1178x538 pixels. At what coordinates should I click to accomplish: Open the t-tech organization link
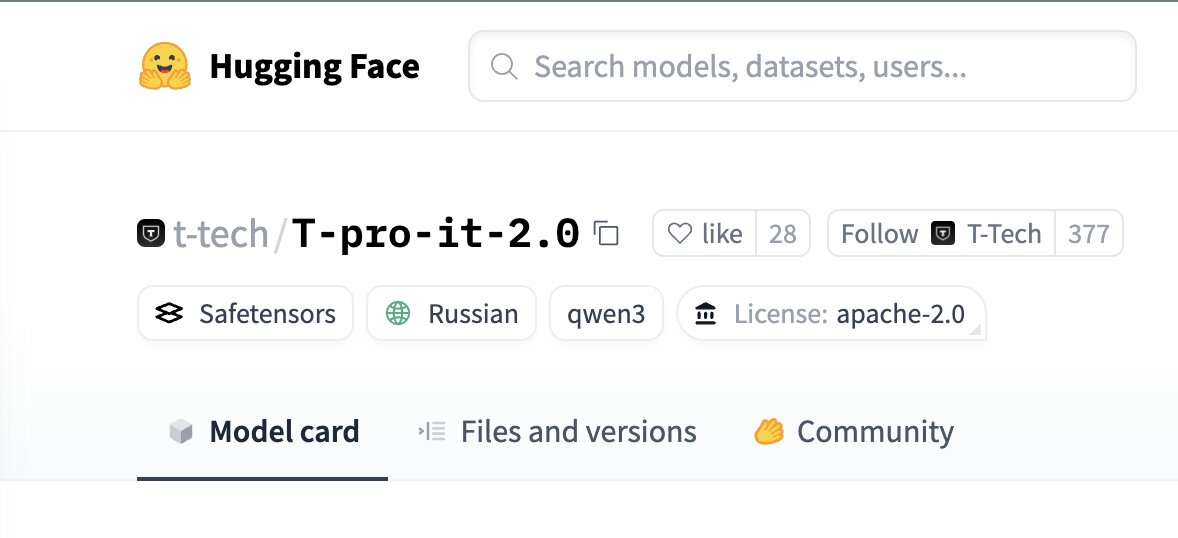pos(221,234)
